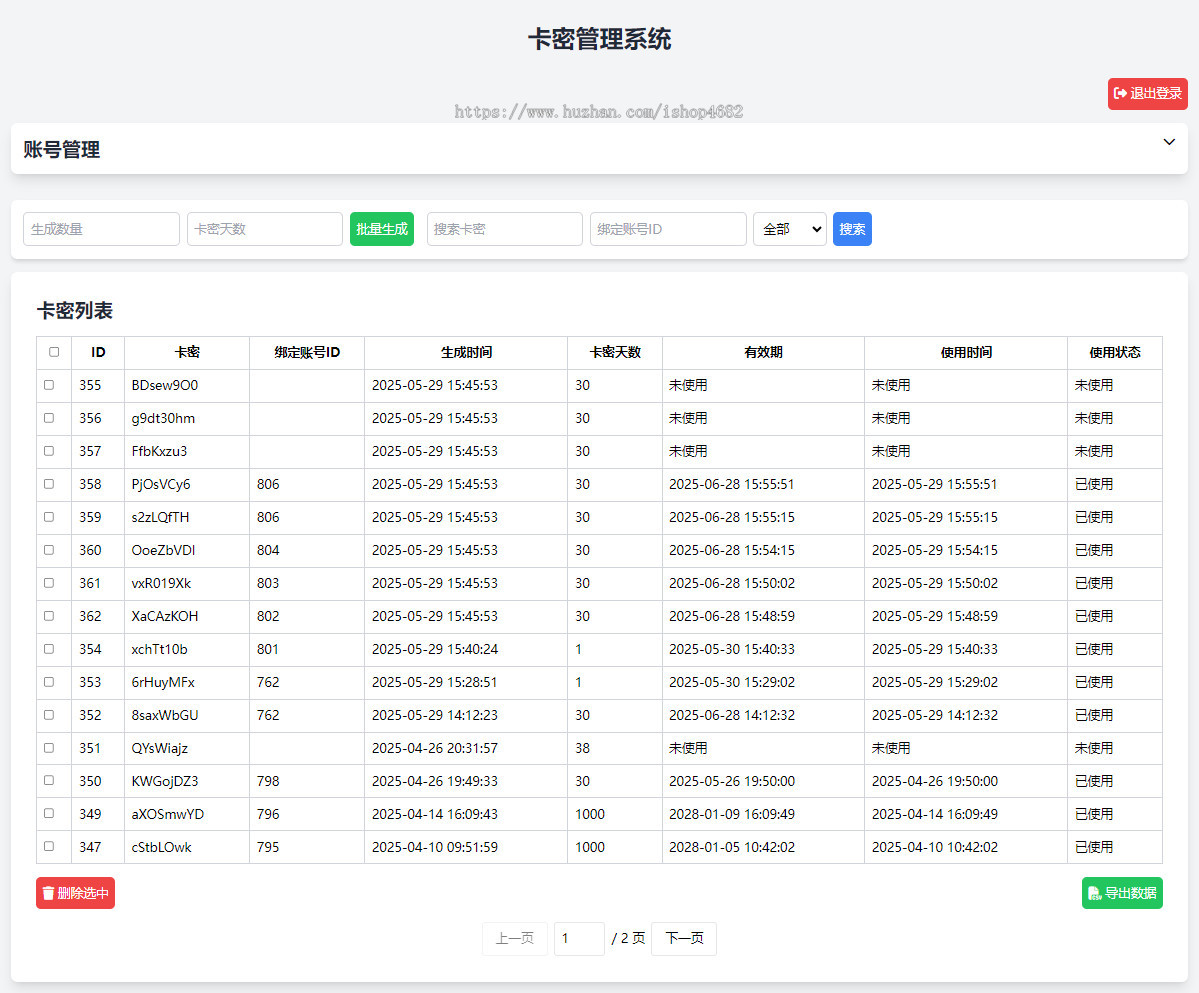This screenshot has width=1199, height=993.
Task: Click the 卡密 column header
Action: (x=187, y=352)
